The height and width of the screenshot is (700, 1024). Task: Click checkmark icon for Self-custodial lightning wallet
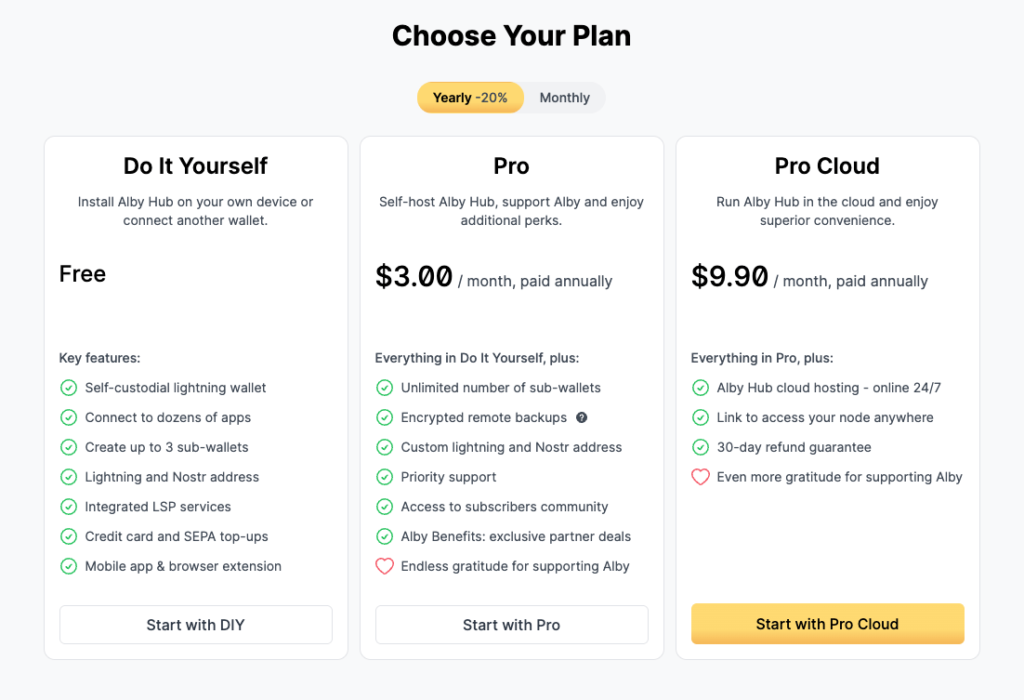click(69, 388)
